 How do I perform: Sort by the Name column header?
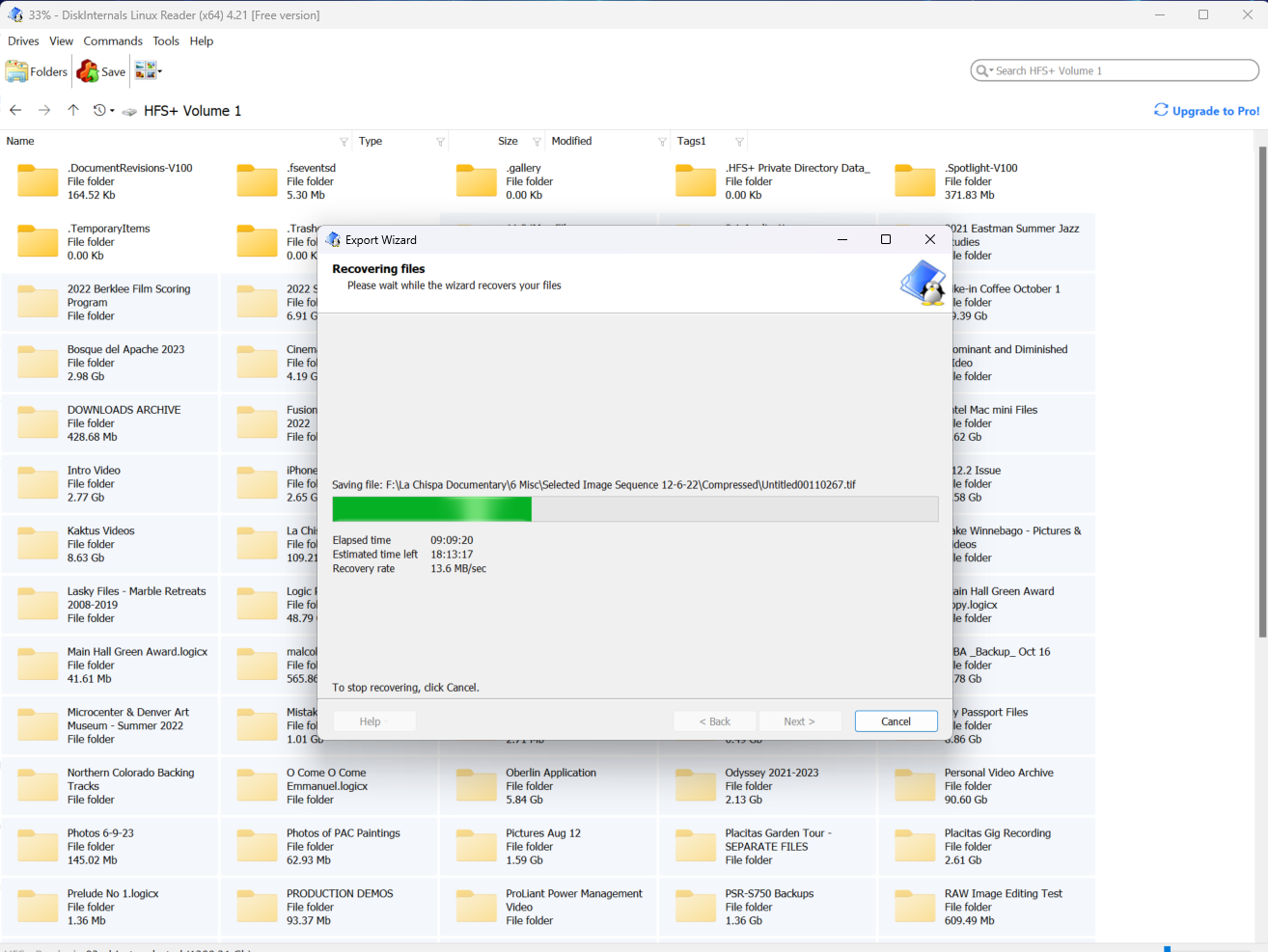coord(20,141)
